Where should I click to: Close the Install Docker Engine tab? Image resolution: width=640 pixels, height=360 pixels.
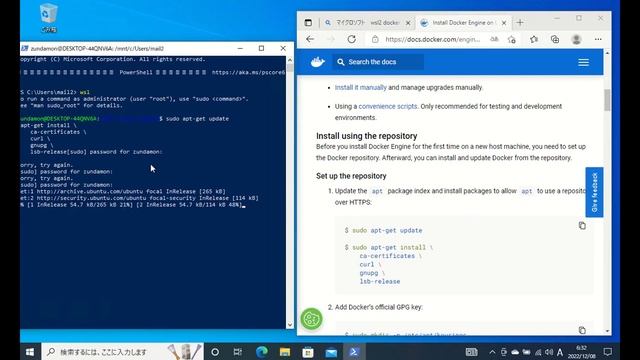pyautogui.click(x=504, y=23)
